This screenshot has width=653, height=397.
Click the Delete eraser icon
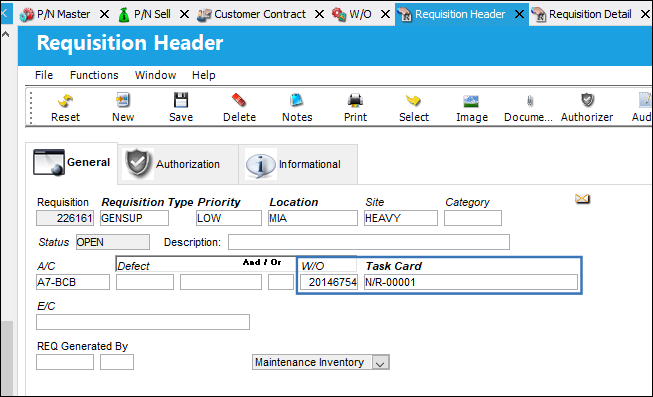(239, 100)
